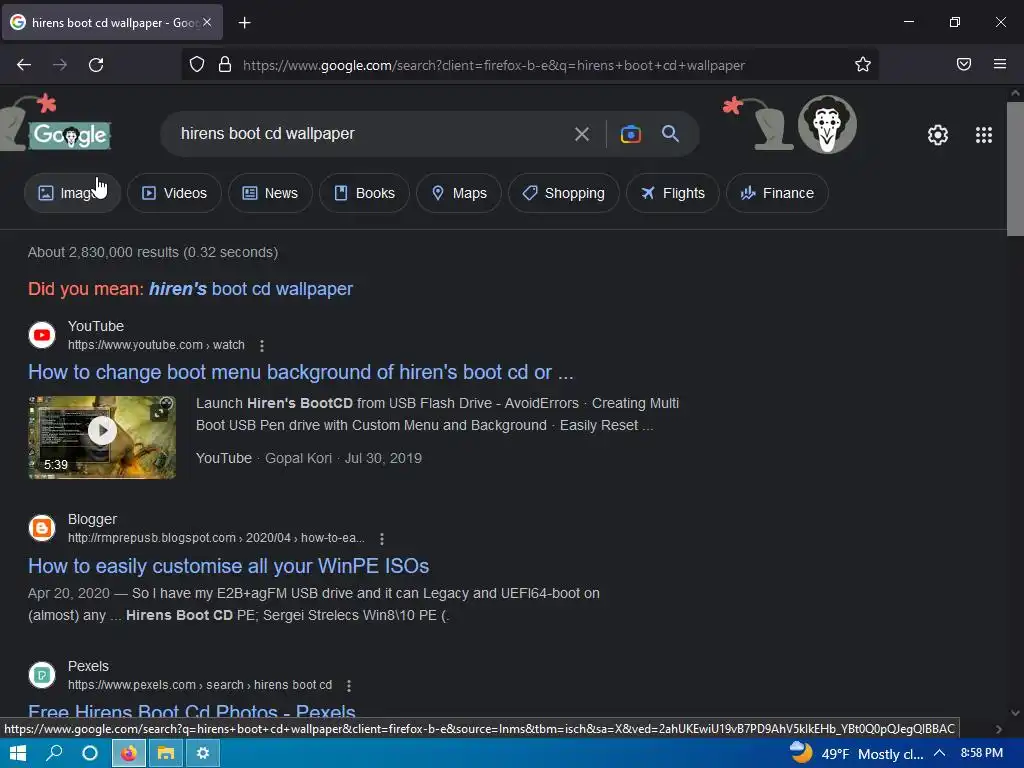Search by image with camera icon
This screenshot has height=768, width=1024.
pyautogui.click(x=630, y=134)
